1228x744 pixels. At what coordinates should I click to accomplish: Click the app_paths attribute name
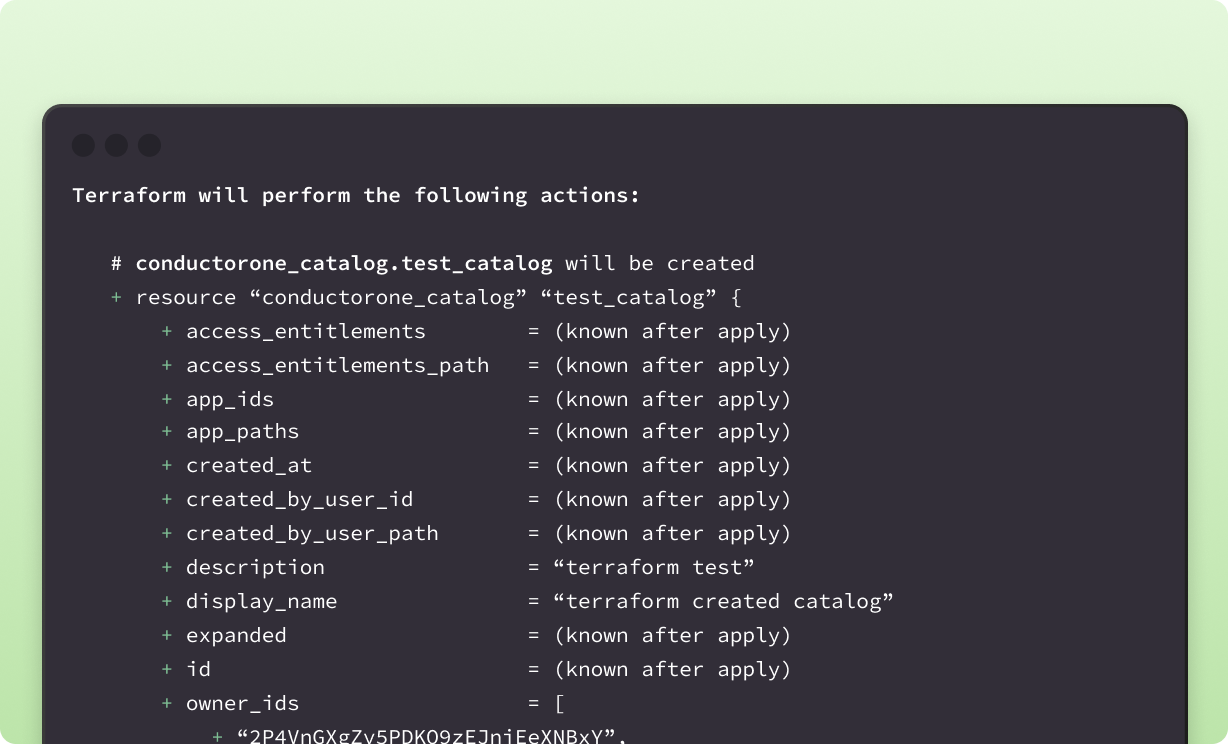tap(242, 432)
